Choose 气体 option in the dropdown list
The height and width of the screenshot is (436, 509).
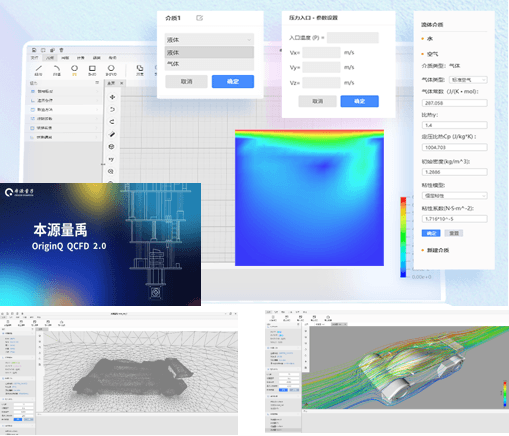[209, 64]
